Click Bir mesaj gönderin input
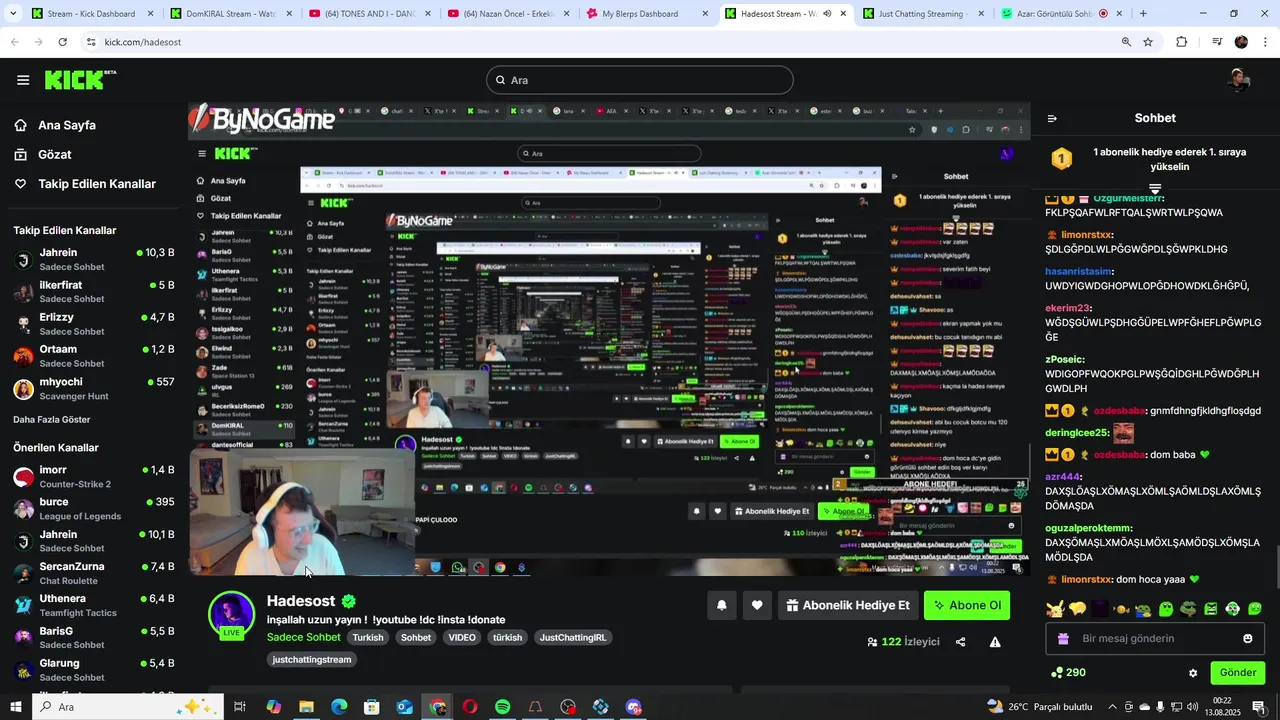 [x=1155, y=638]
